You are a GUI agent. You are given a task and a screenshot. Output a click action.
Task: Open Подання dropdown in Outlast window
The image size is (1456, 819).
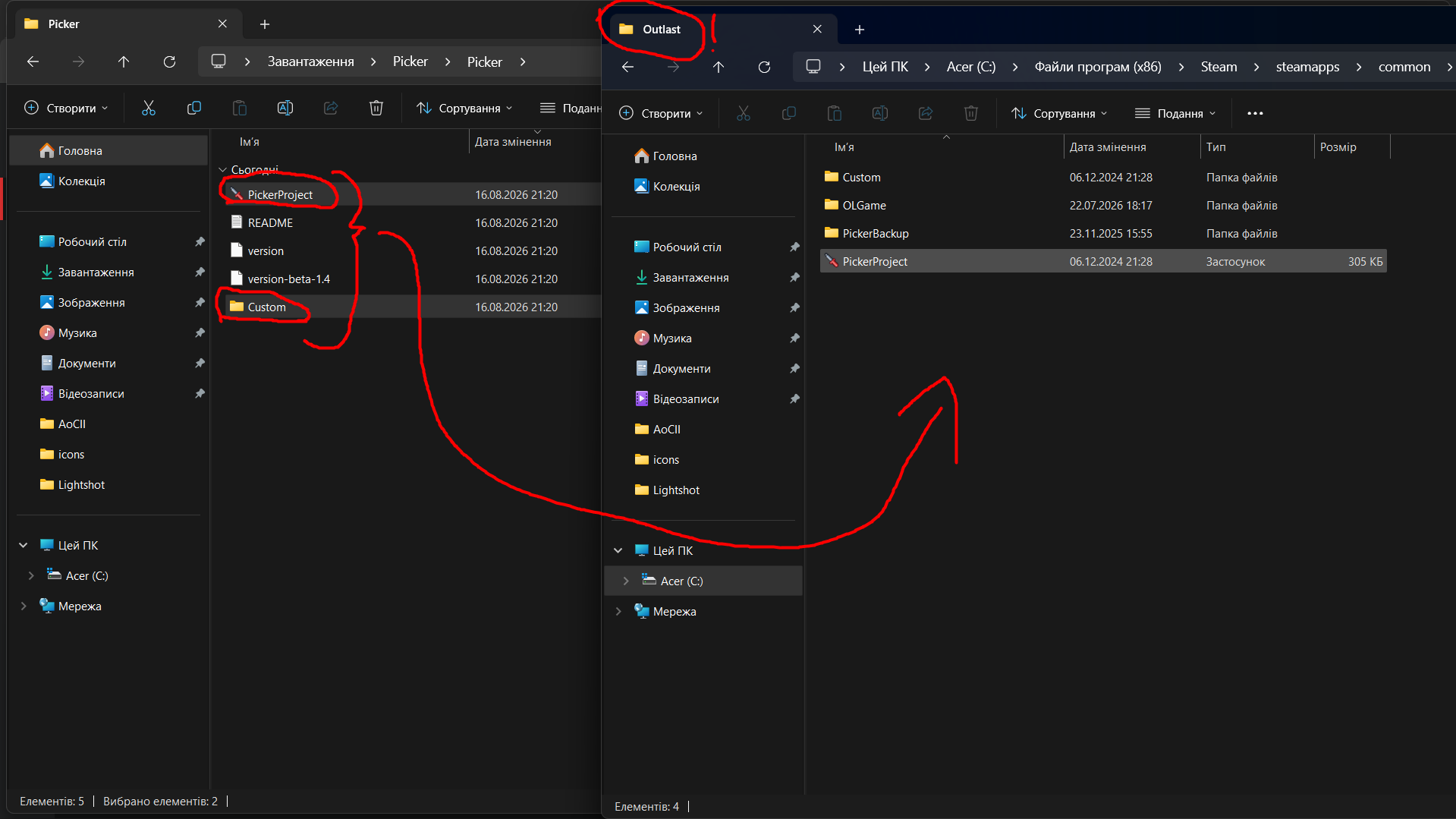click(1175, 113)
